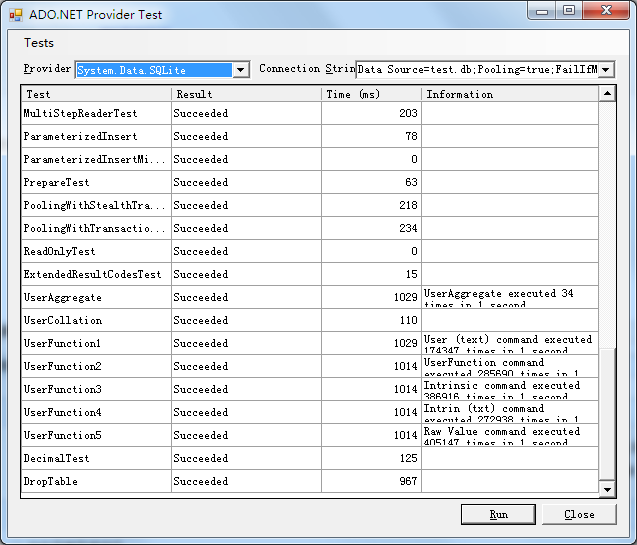Image resolution: width=637 pixels, height=545 pixels.
Task: Select the ReadOnlyTest row
Action: click(310, 251)
